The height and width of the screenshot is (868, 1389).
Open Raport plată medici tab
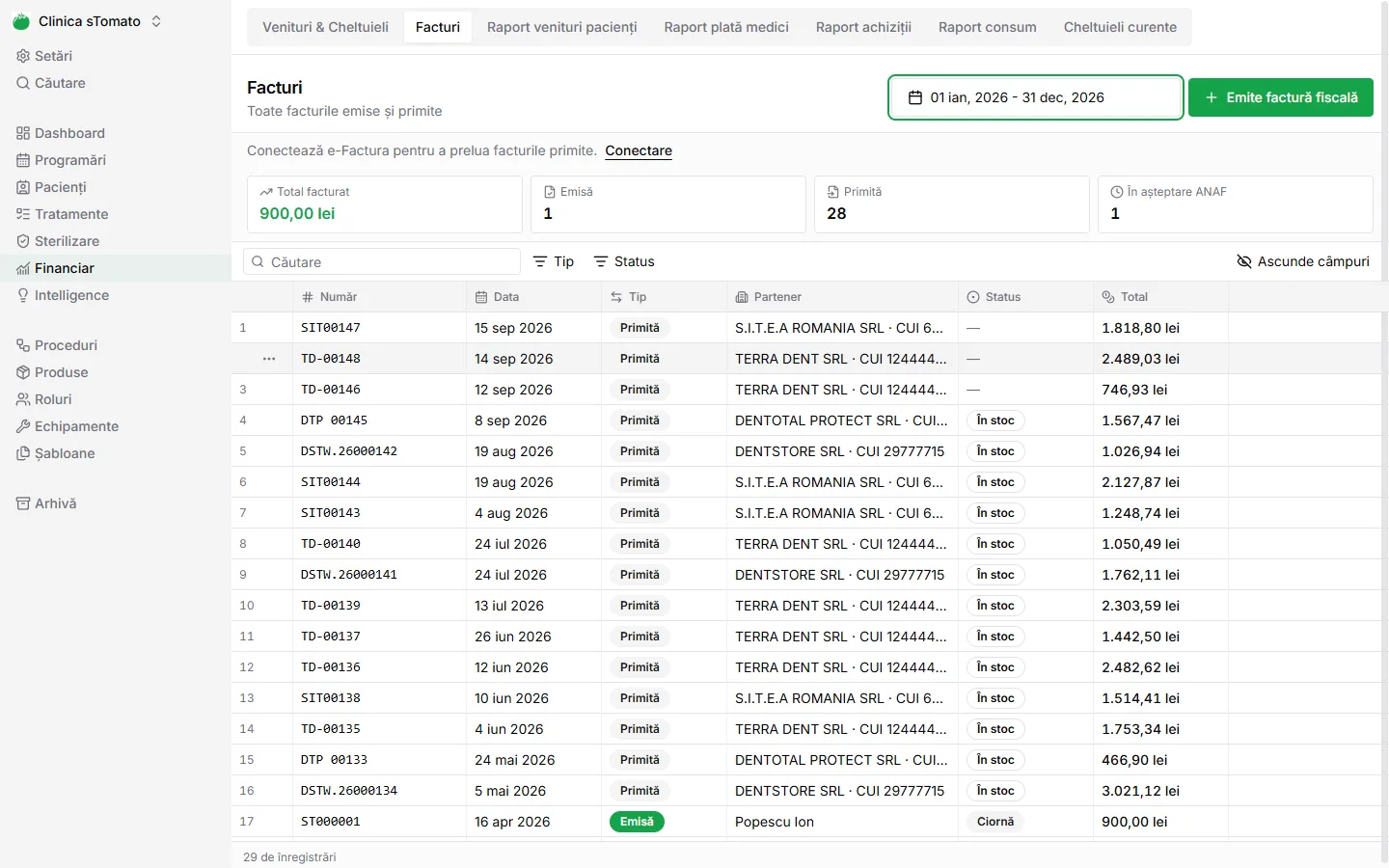(726, 27)
